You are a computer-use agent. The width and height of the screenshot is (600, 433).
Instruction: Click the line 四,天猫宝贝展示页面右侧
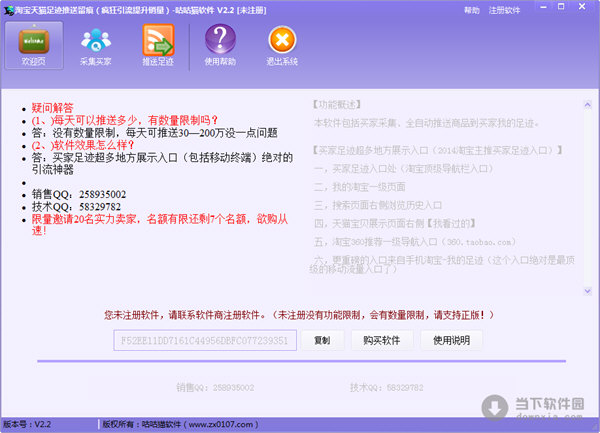[395, 224]
